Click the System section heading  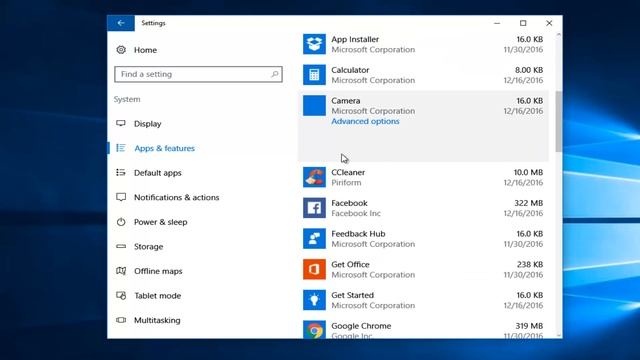tap(127, 99)
